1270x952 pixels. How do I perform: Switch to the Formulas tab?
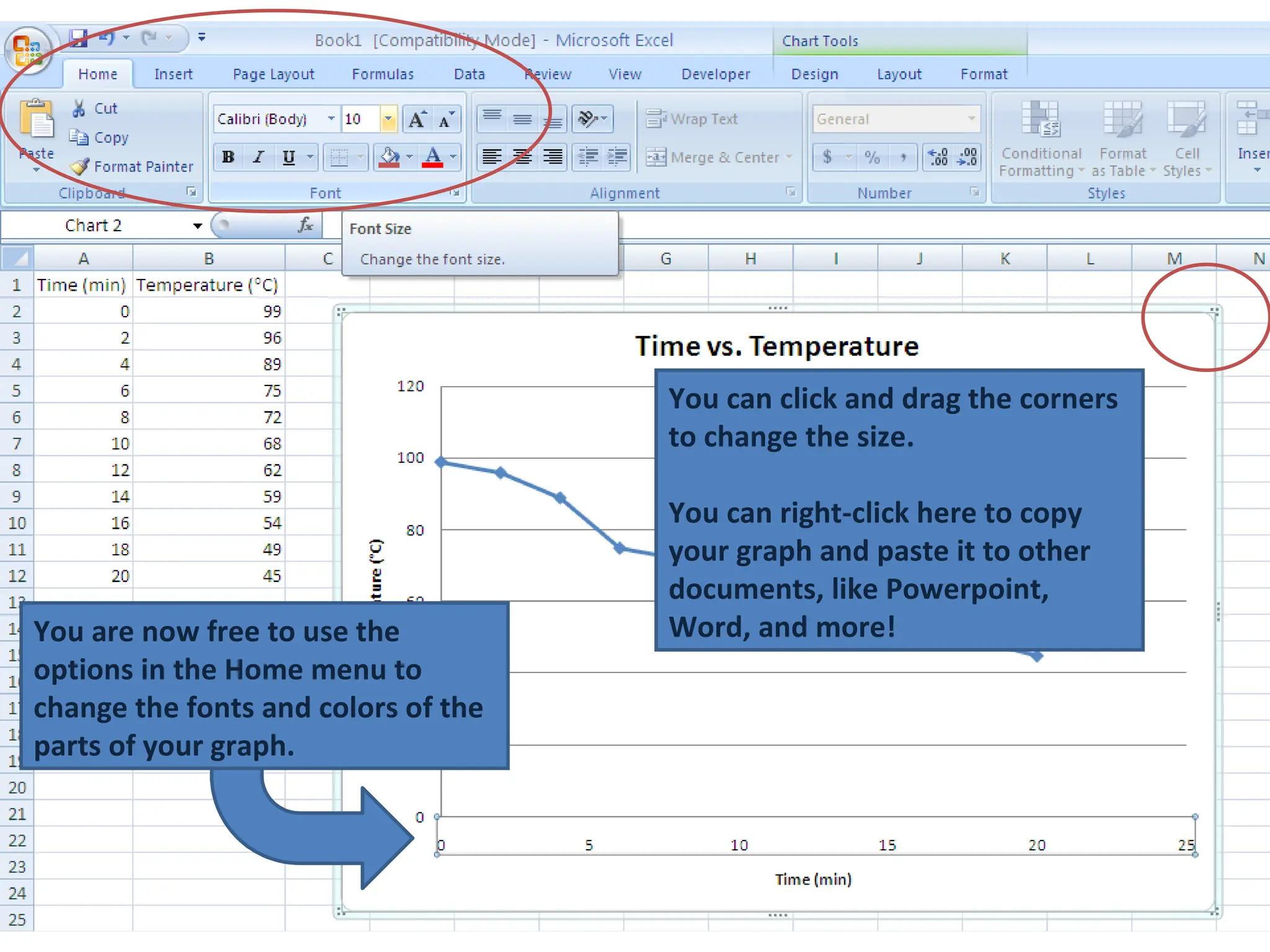tap(383, 74)
